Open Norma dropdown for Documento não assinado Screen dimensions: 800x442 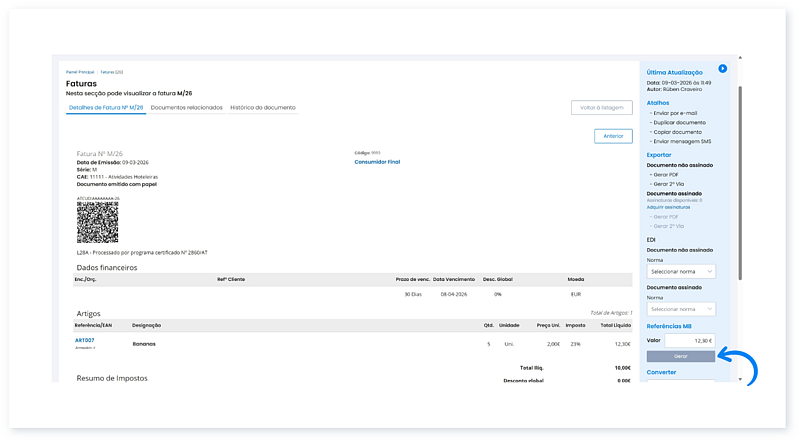pos(680,271)
